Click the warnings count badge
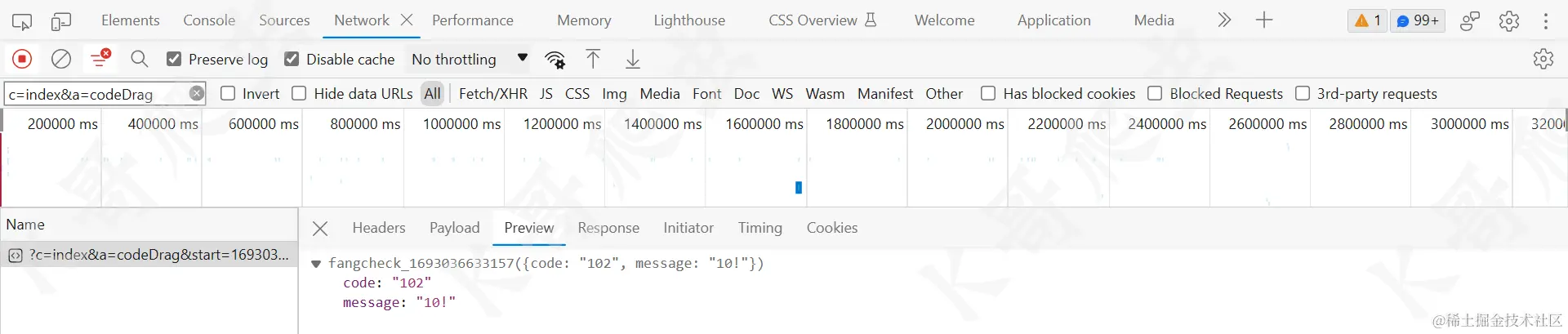The width and height of the screenshot is (1568, 334). pyautogui.click(x=1368, y=20)
